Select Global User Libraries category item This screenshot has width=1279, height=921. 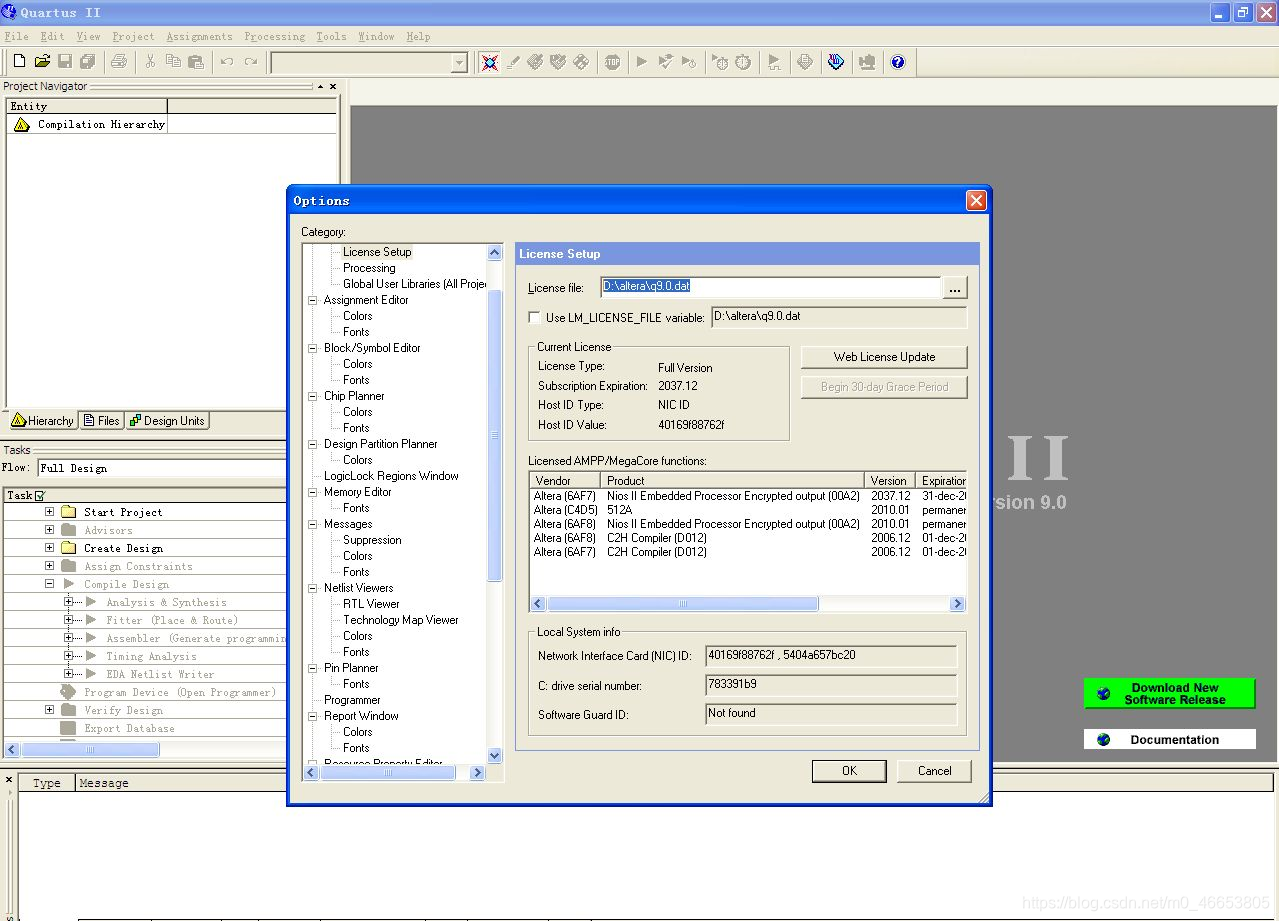pyautogui.click(x=414, y=284)
